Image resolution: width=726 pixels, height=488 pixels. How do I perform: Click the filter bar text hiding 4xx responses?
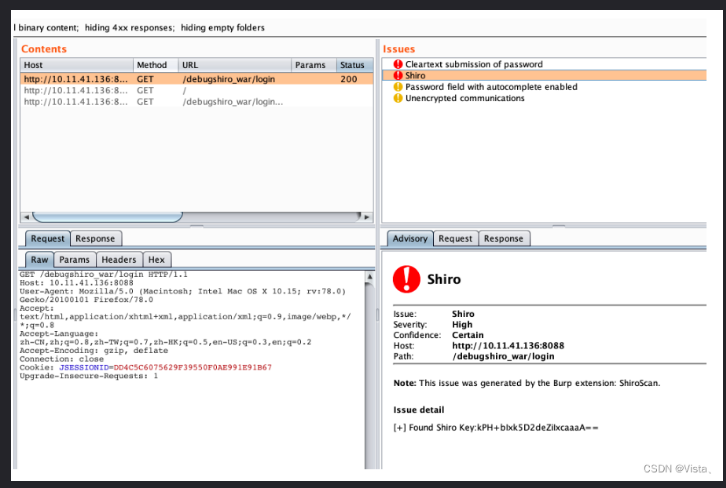(130, 28)
